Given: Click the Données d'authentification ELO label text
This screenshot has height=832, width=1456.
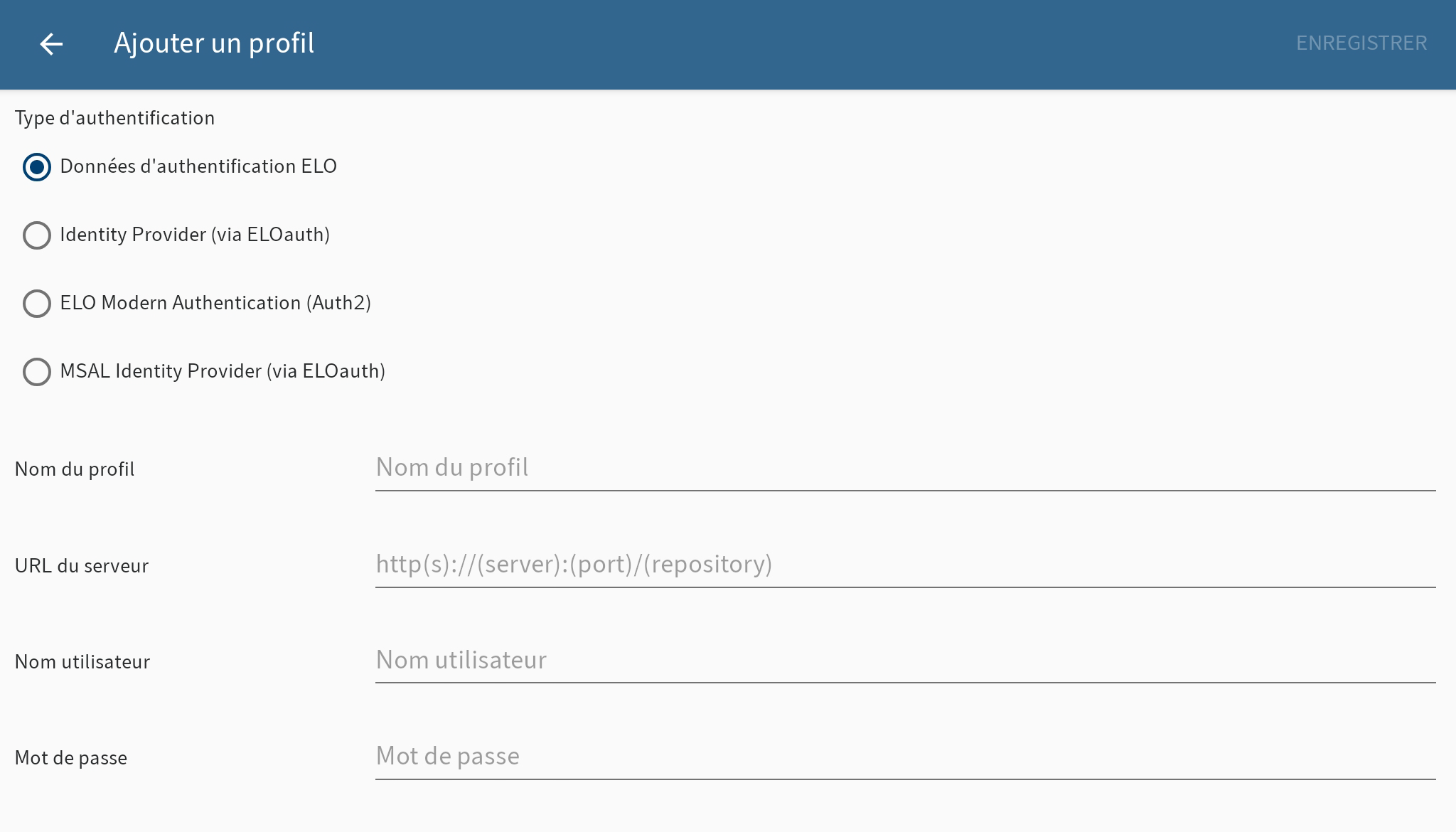Looking at the screenshot, I should [x=198, y=166].
